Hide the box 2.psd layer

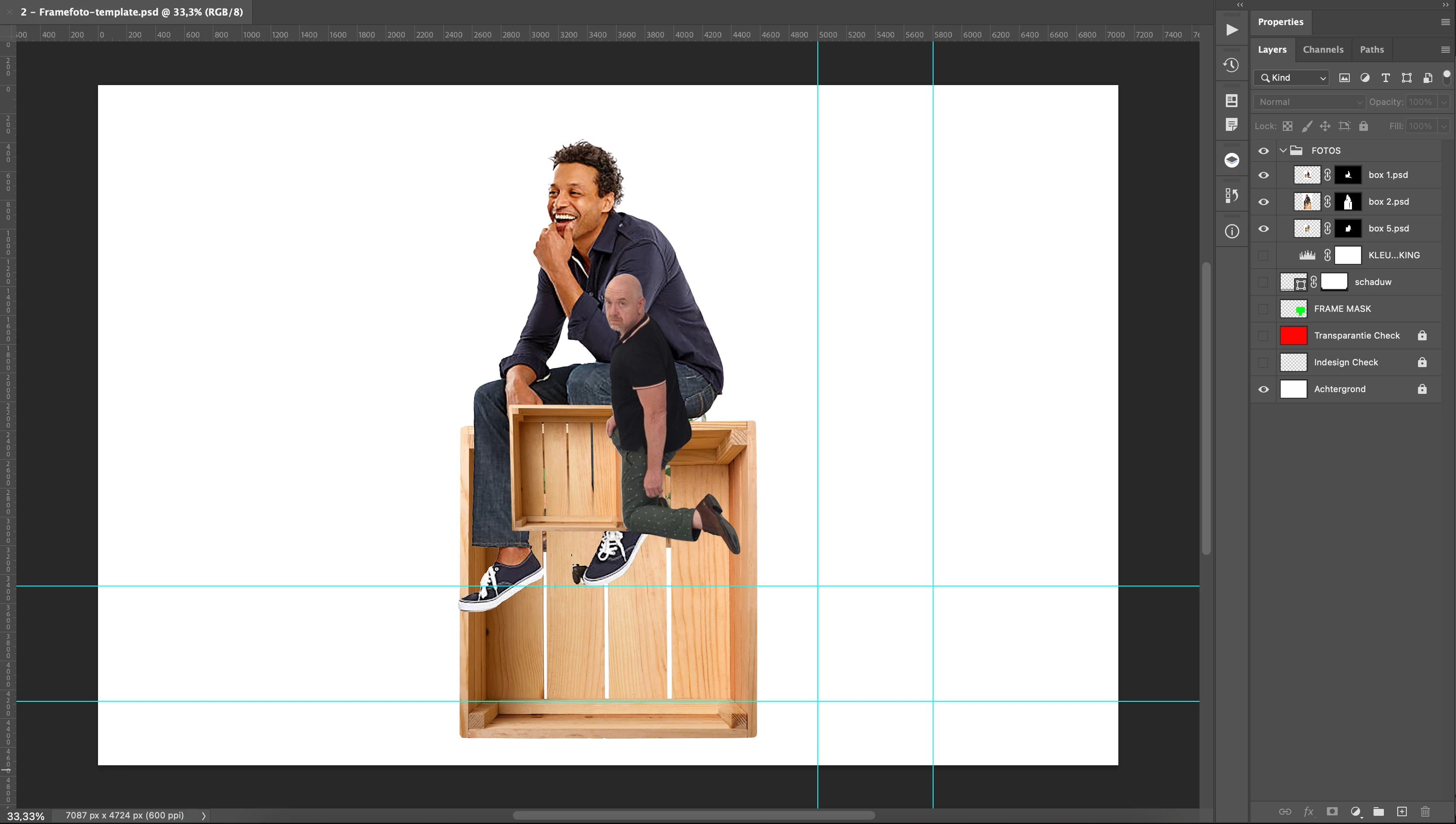pyautogui.click(x=1263, y=202)
